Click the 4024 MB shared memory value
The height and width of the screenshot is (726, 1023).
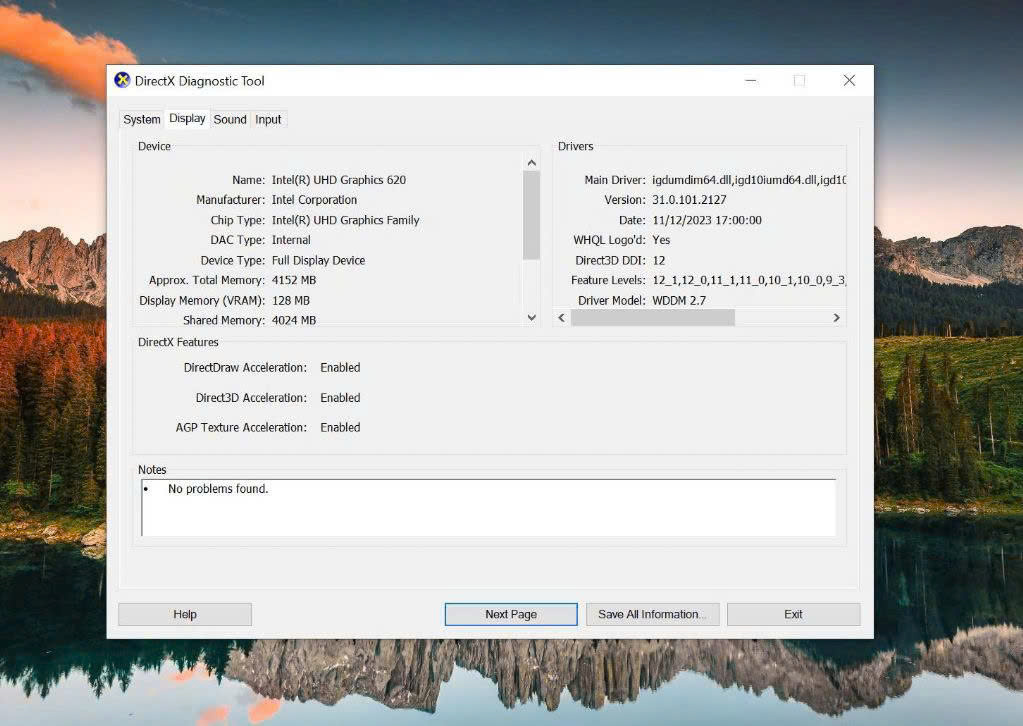[294, 320]
